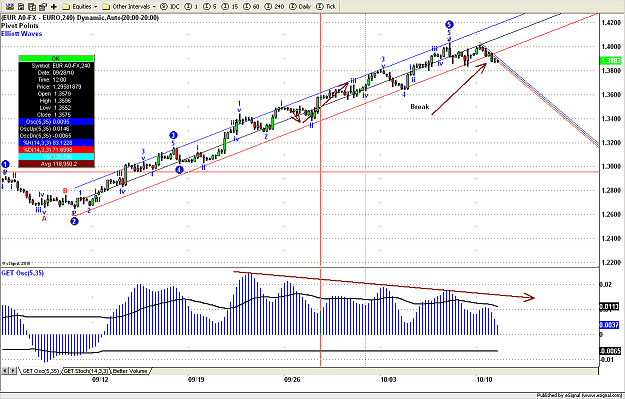Click the black 0.0113 oscillator value tag
The image size is (625, 399).
click(x=609, y=307)
